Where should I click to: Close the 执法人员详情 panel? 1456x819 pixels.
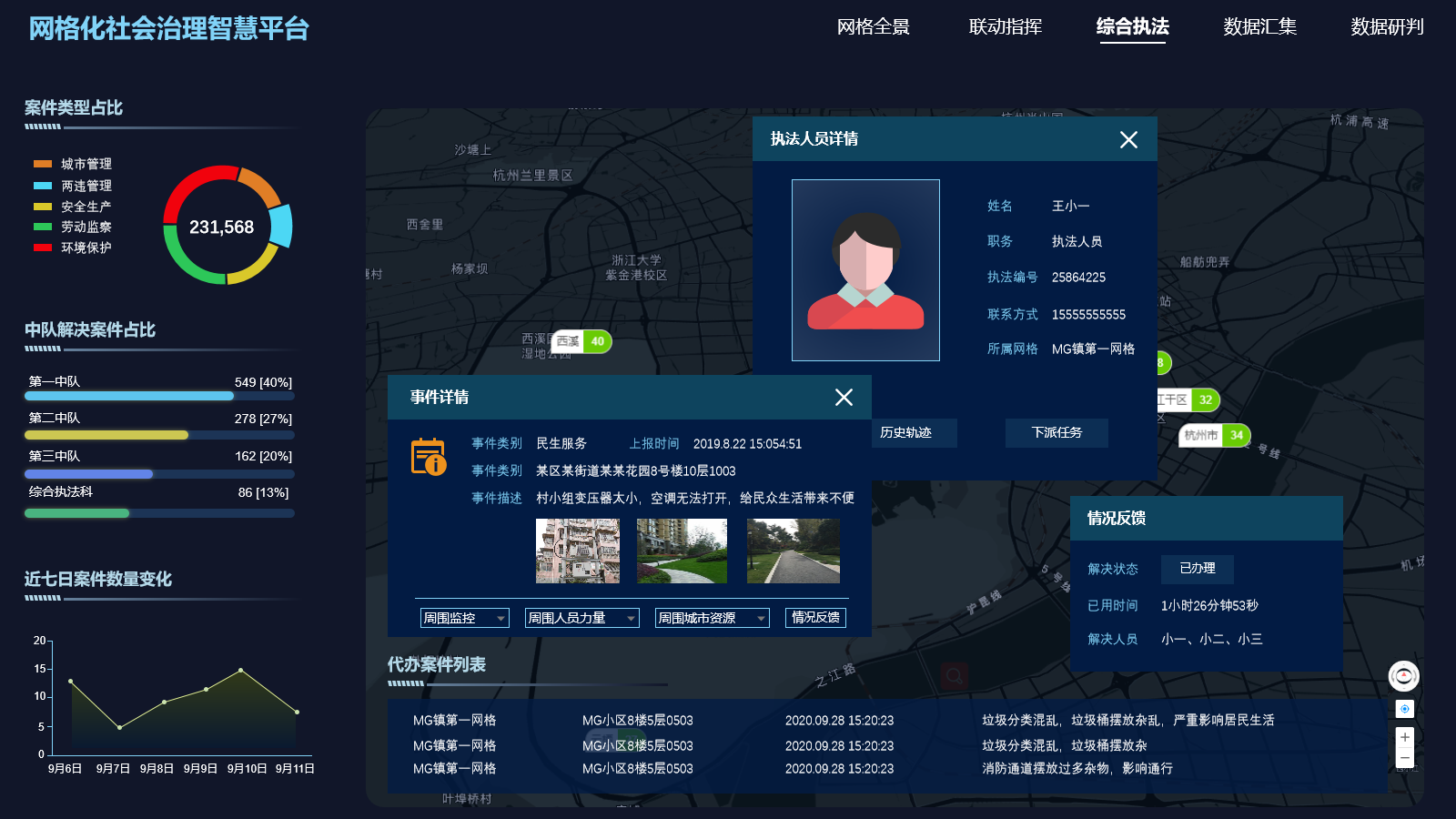coord(1128,139)
